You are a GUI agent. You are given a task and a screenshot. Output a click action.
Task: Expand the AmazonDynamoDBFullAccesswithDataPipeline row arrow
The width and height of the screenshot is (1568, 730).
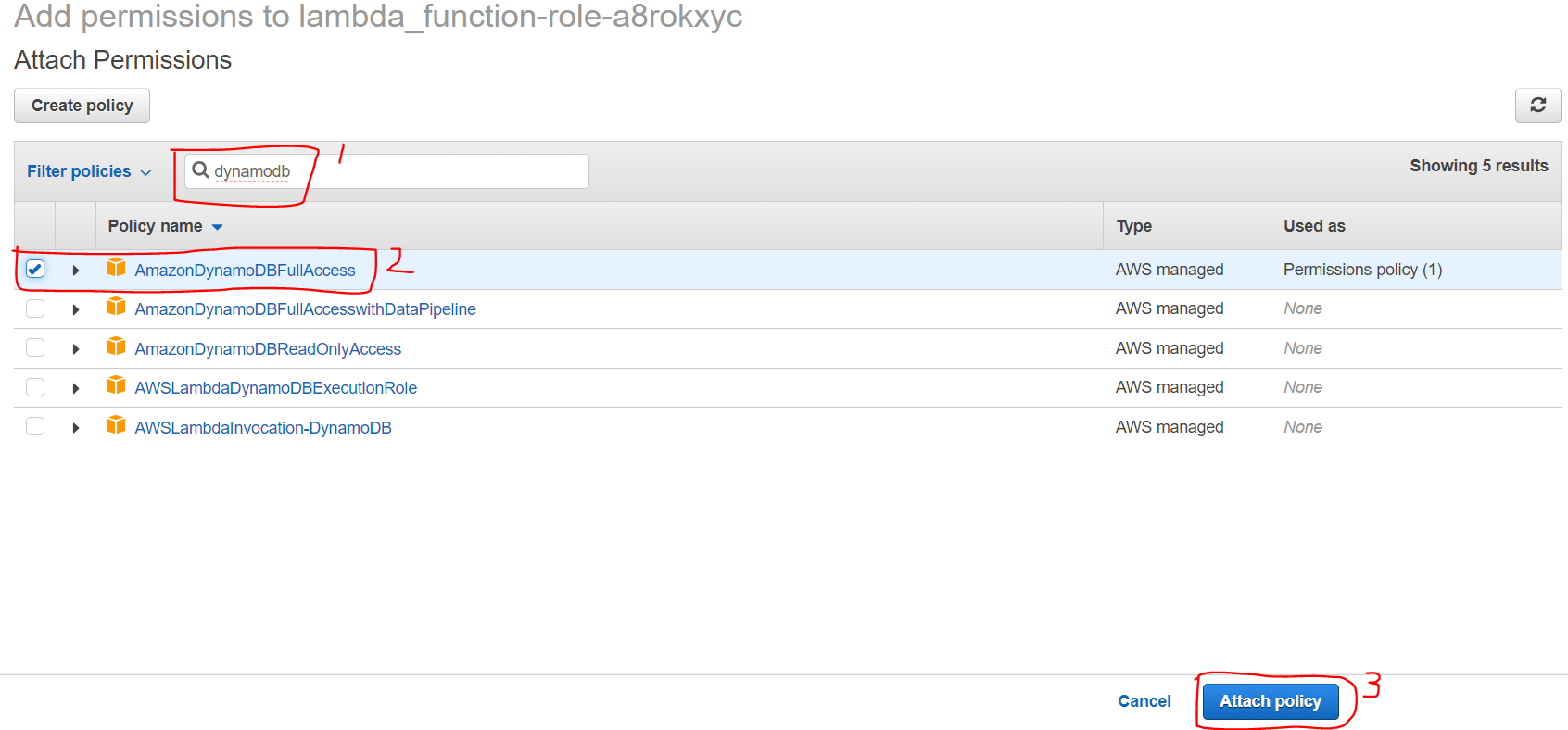(x=76, y=309)
